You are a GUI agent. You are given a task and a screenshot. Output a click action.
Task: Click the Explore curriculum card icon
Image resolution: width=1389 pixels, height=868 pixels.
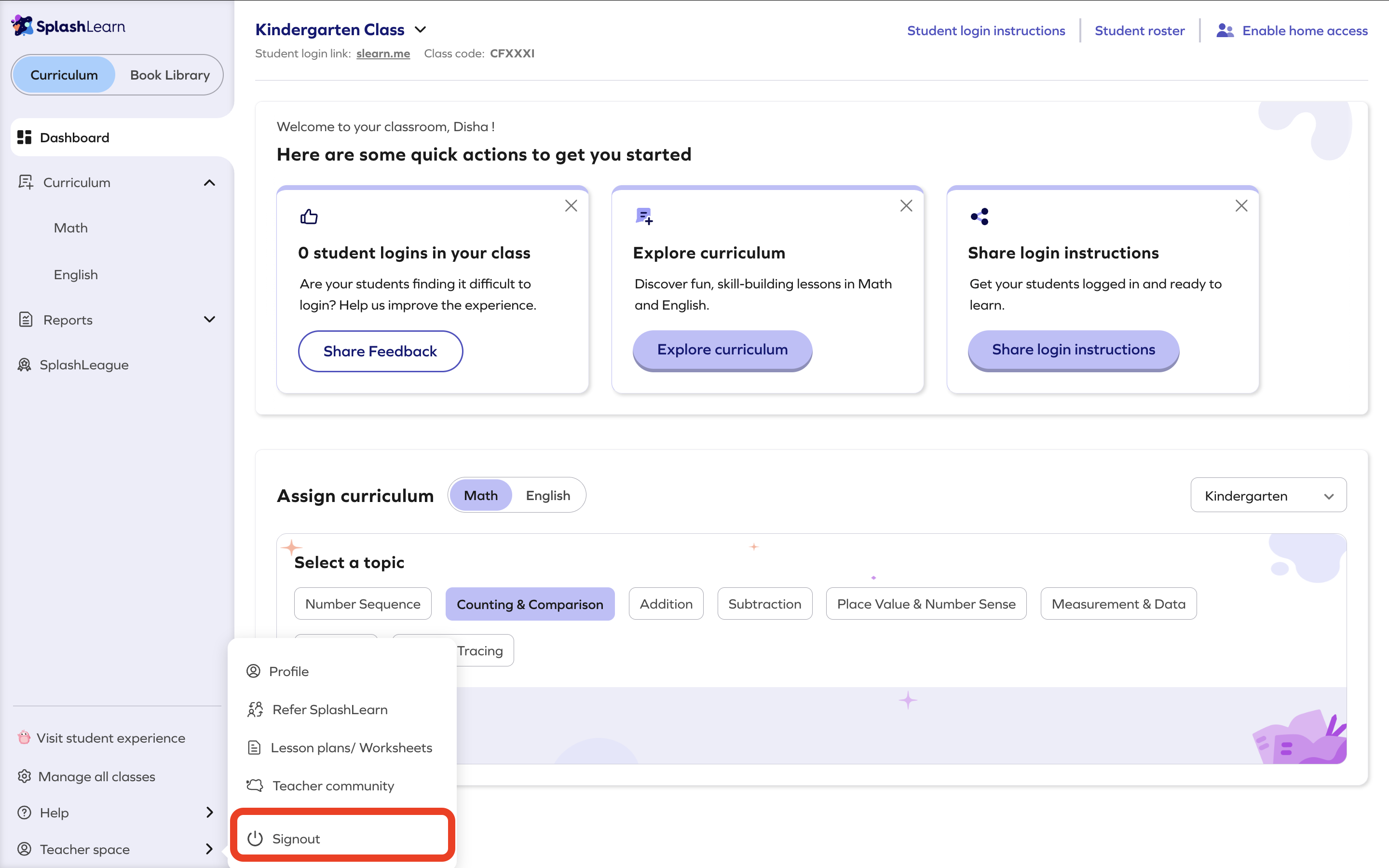coord(644,217)
